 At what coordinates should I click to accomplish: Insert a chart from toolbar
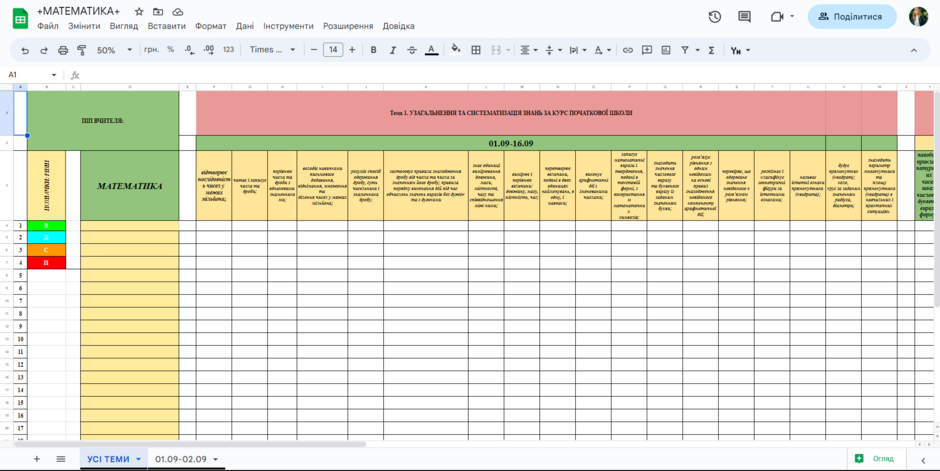666,50
